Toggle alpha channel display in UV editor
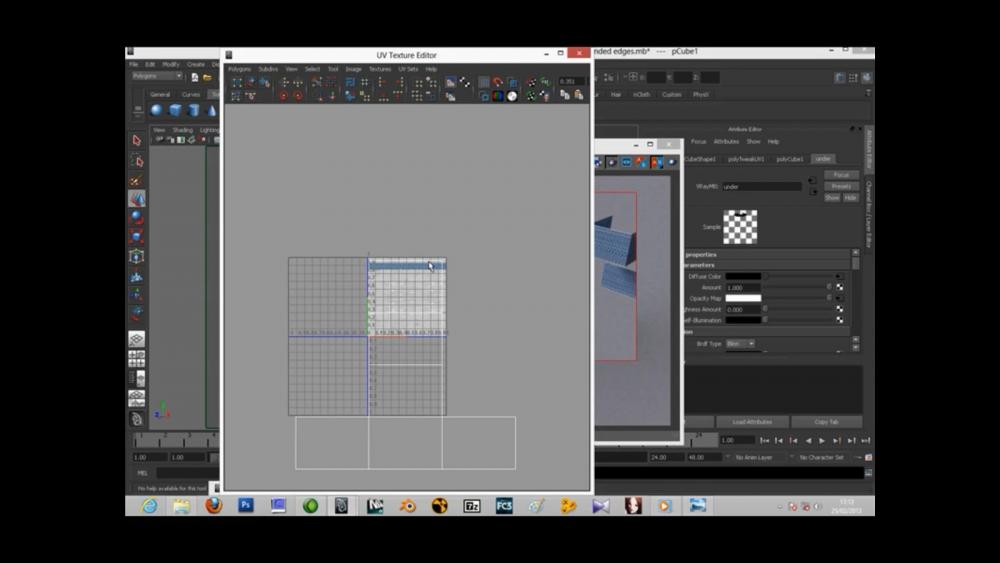Screen dimensions: 1000x563 512,96
